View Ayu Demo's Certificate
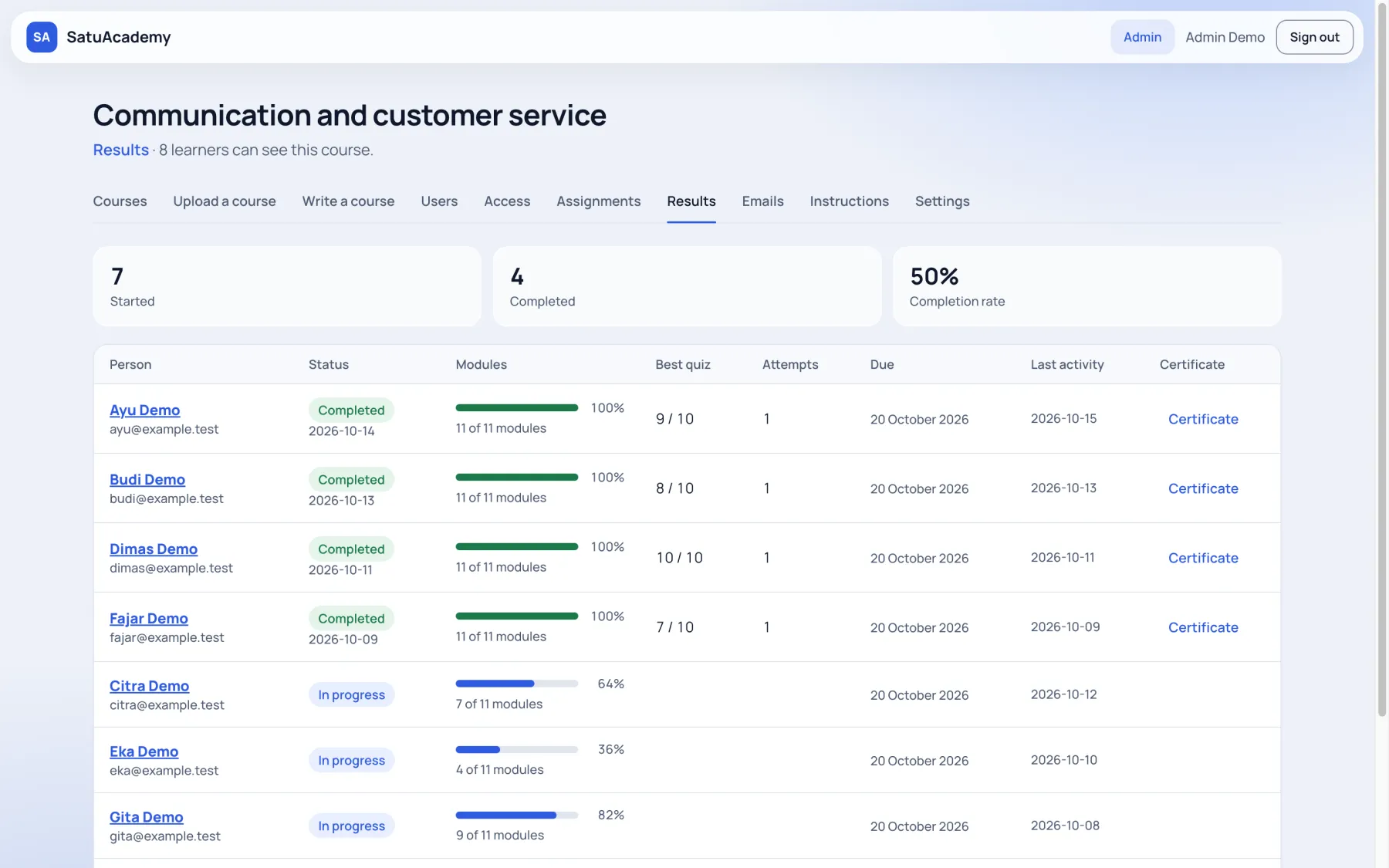Viewport: 1389px width, 868px height. click(x=1203, y=419)
